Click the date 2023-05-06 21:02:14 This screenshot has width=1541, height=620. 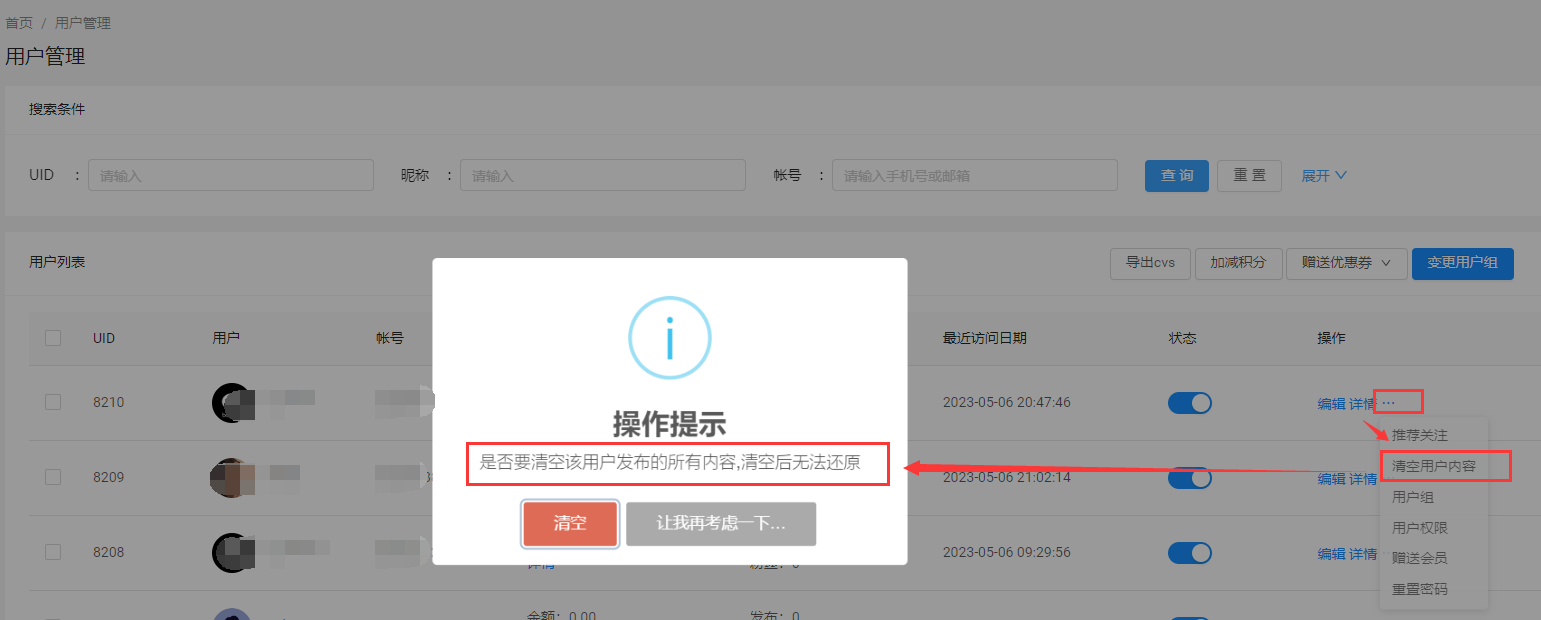(1007, 477)
